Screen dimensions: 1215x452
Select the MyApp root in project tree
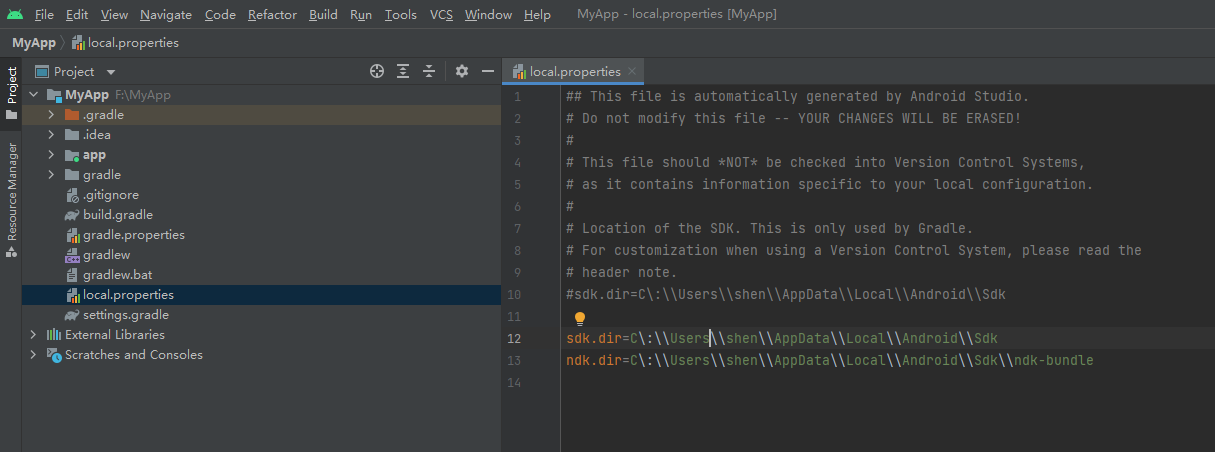pyautogui.click(x=261, y=95)
